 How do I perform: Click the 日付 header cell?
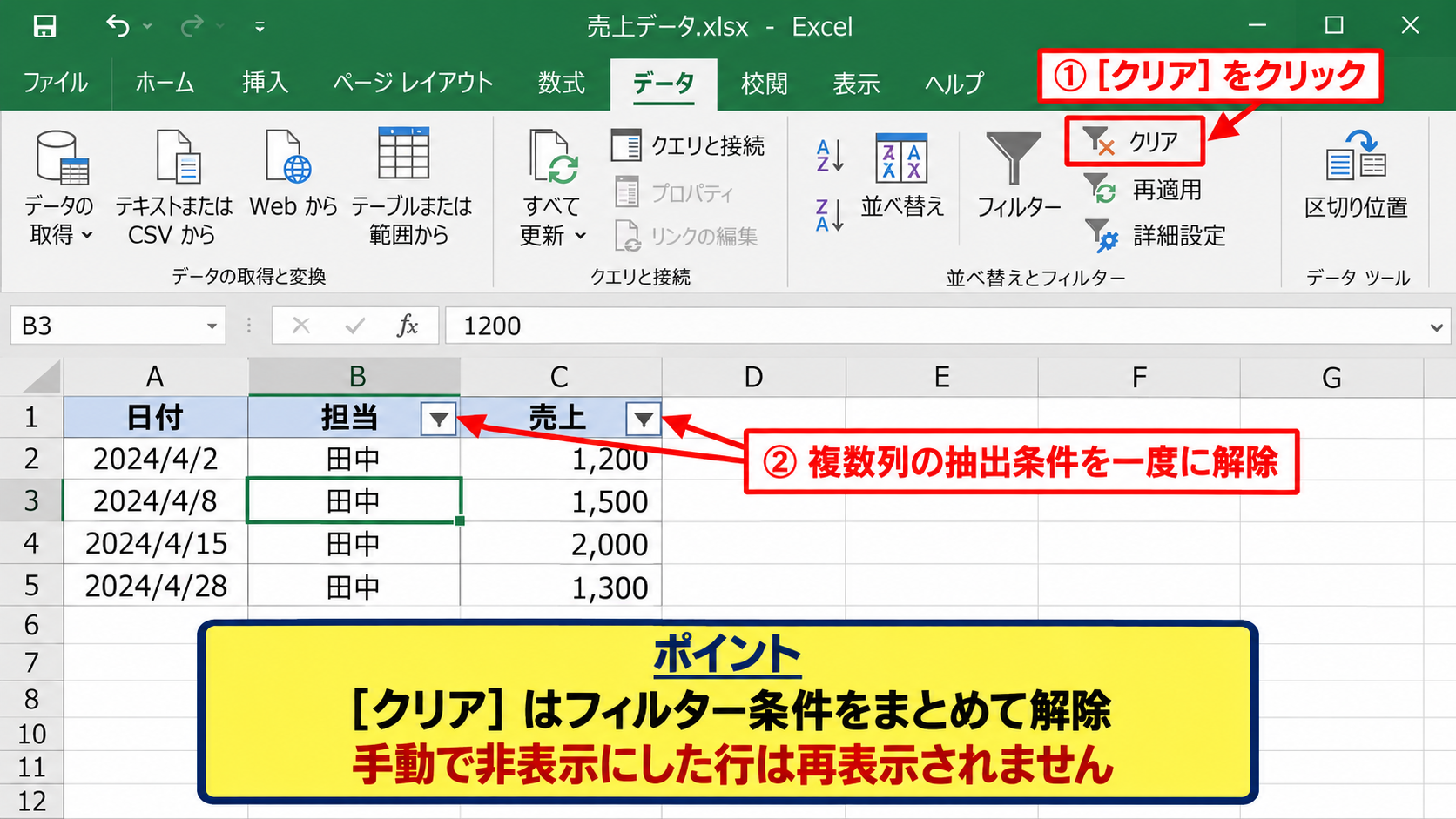click(156, 418)
